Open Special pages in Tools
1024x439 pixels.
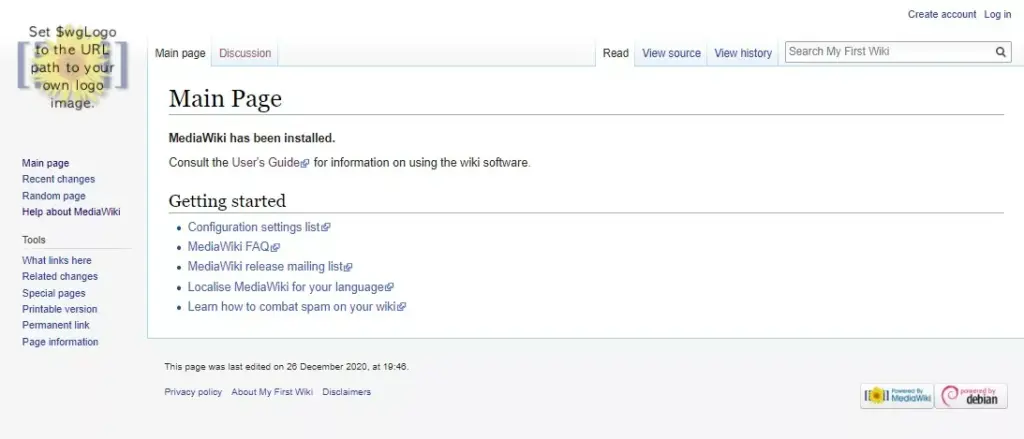tap(54, 293)
